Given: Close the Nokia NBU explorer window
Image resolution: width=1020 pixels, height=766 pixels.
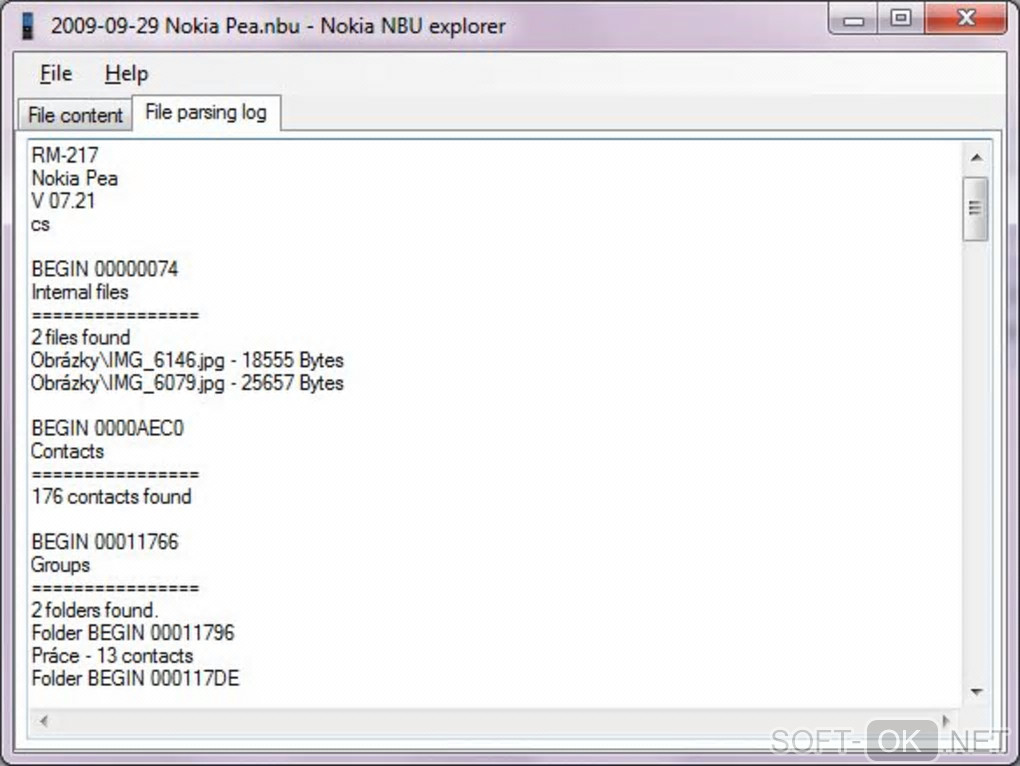Looking at the screenshot, I should (x=966, y=18).
